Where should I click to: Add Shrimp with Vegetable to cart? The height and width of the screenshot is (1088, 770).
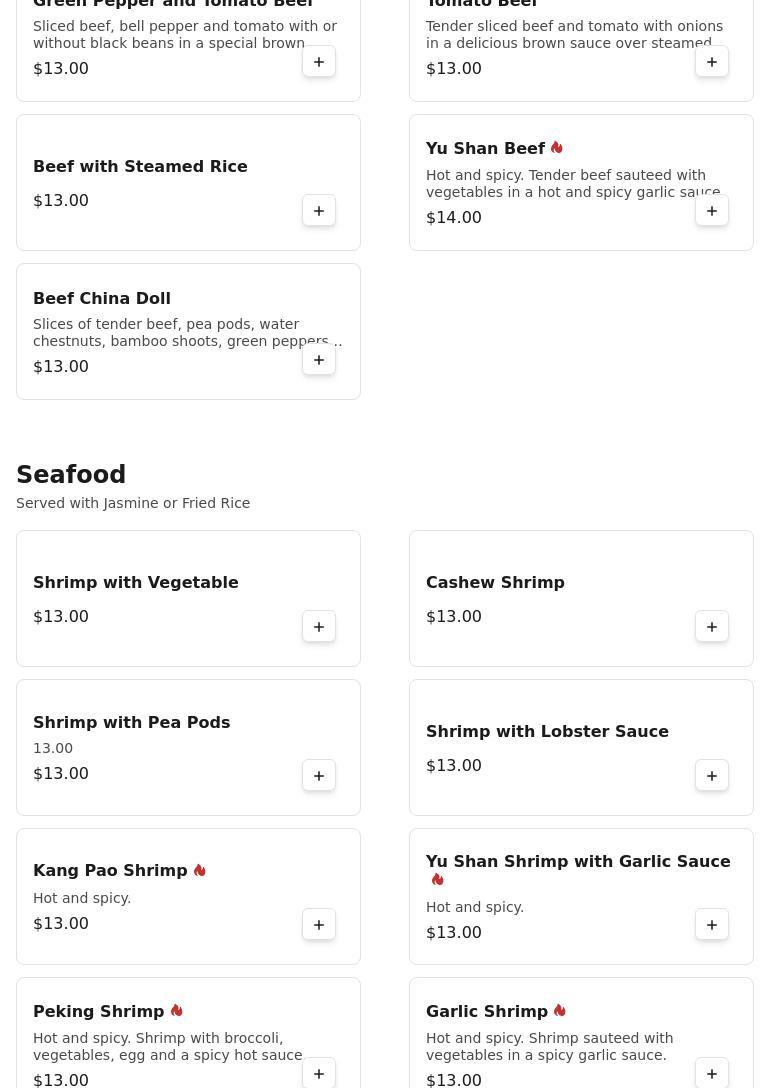(319, 627)
